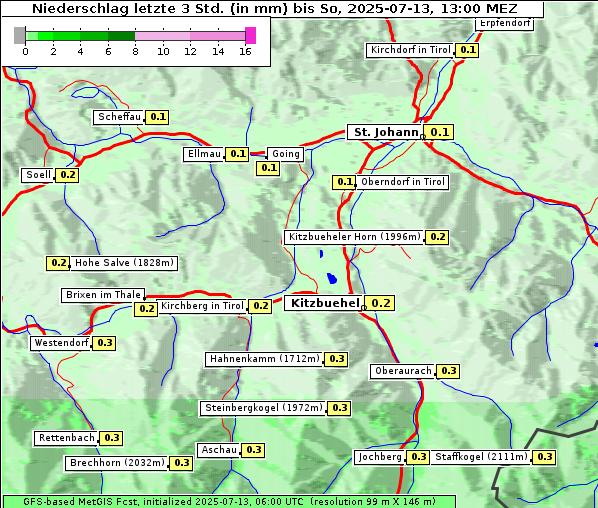Image resolution: width=598 pixels, height=508 pixels.
Task: Select the 'Rettenbach' place label
Action: point(67,438)
